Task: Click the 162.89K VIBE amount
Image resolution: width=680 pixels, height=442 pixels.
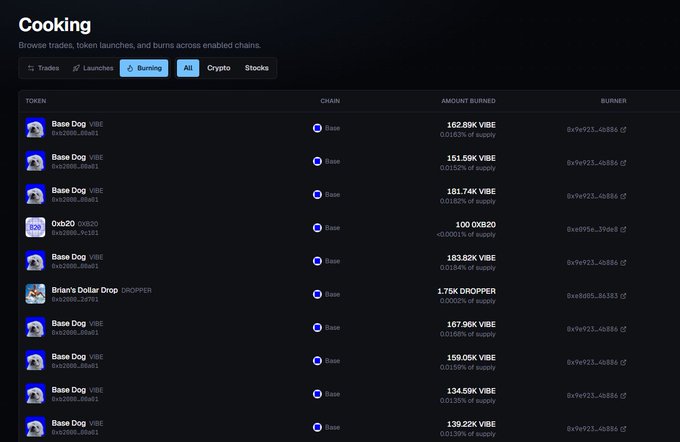Action: click(x=471, y=125)
